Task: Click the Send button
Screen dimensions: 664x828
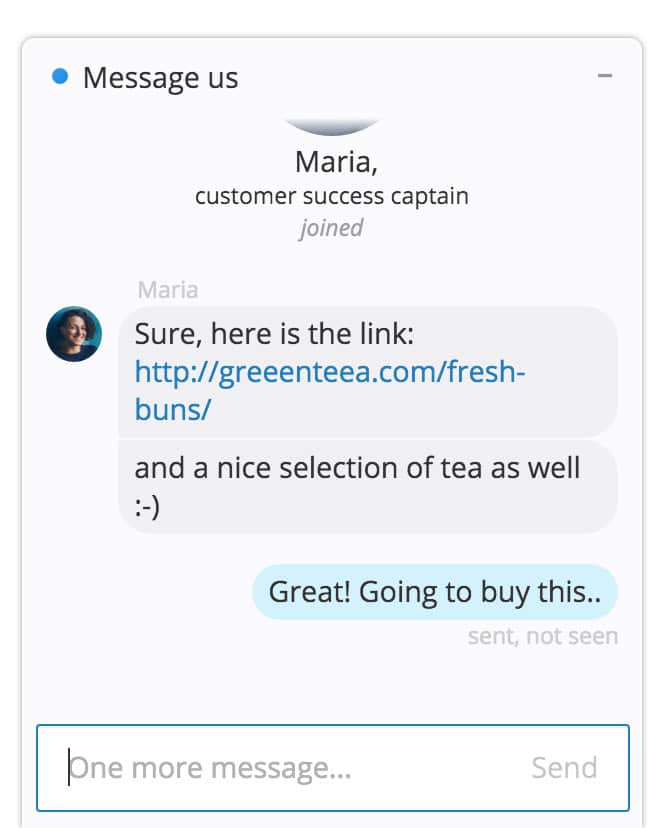Action: coord(564,767)
